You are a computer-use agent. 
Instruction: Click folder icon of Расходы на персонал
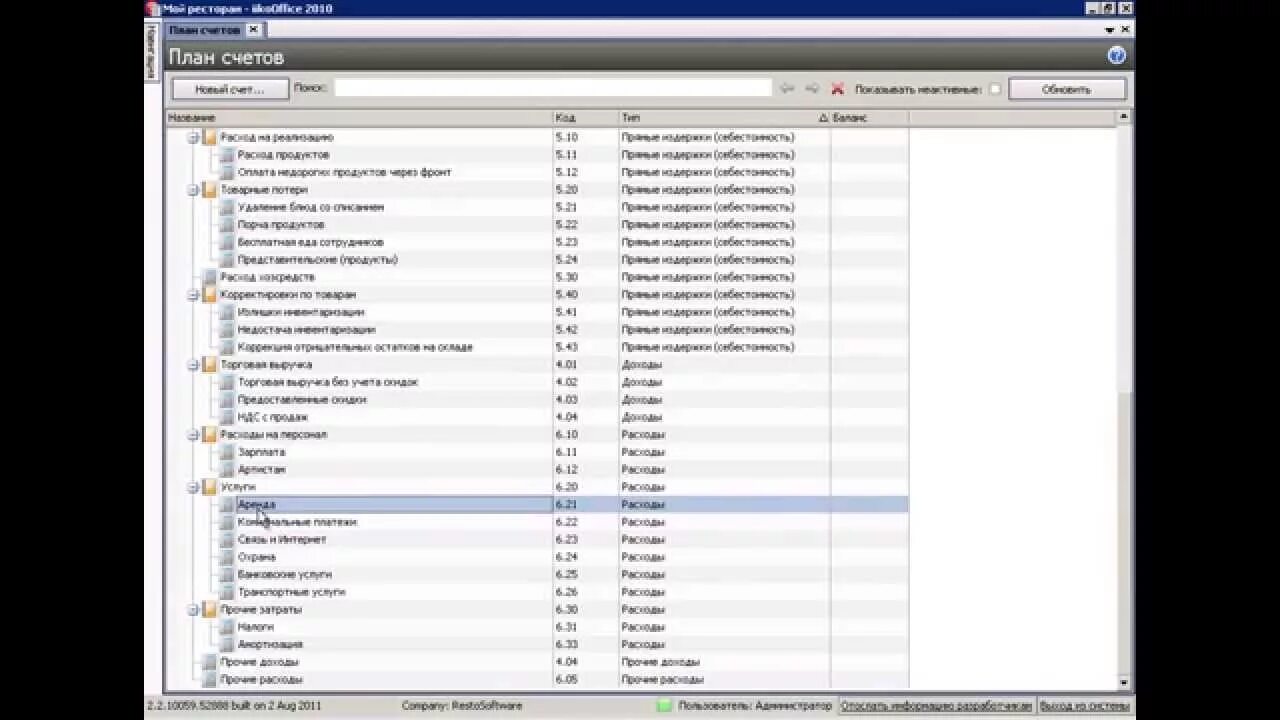click(x=210, y=434)
